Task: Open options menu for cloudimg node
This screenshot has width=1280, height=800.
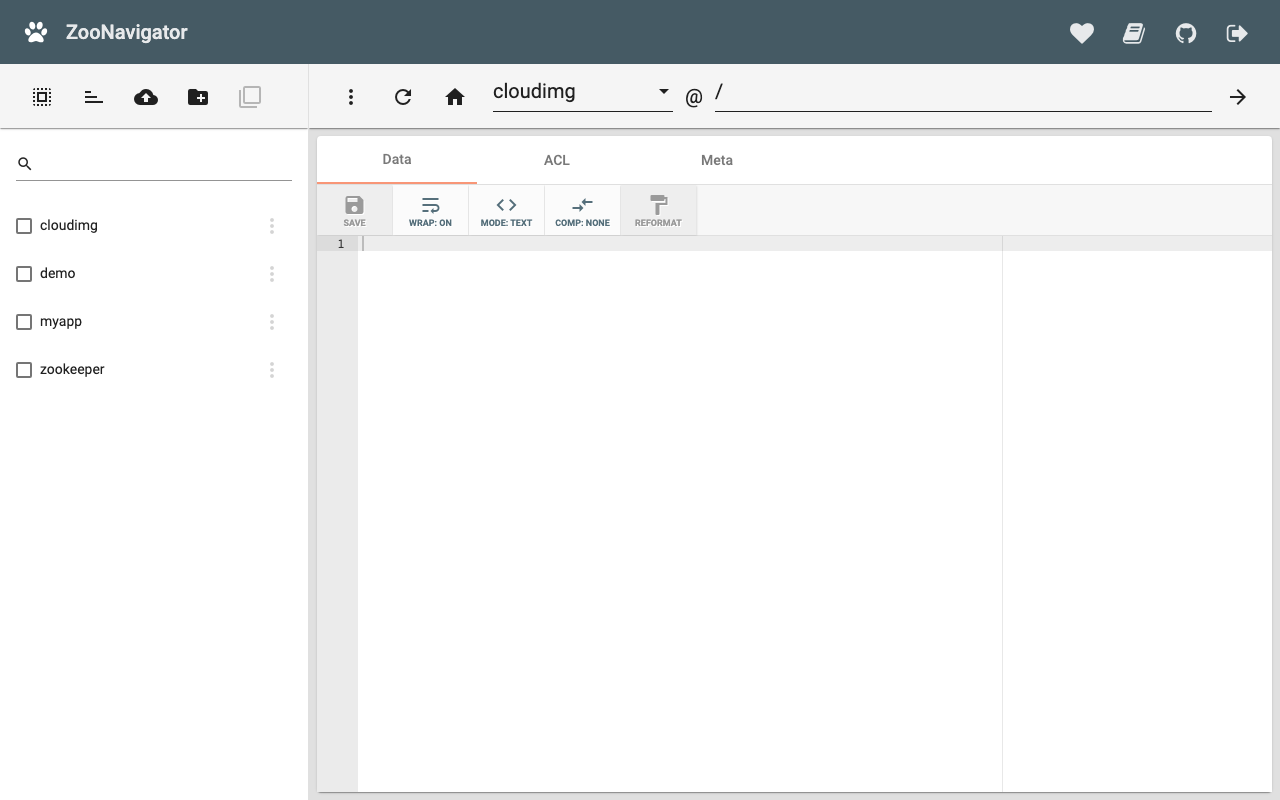Action: (x=272, y=226)
